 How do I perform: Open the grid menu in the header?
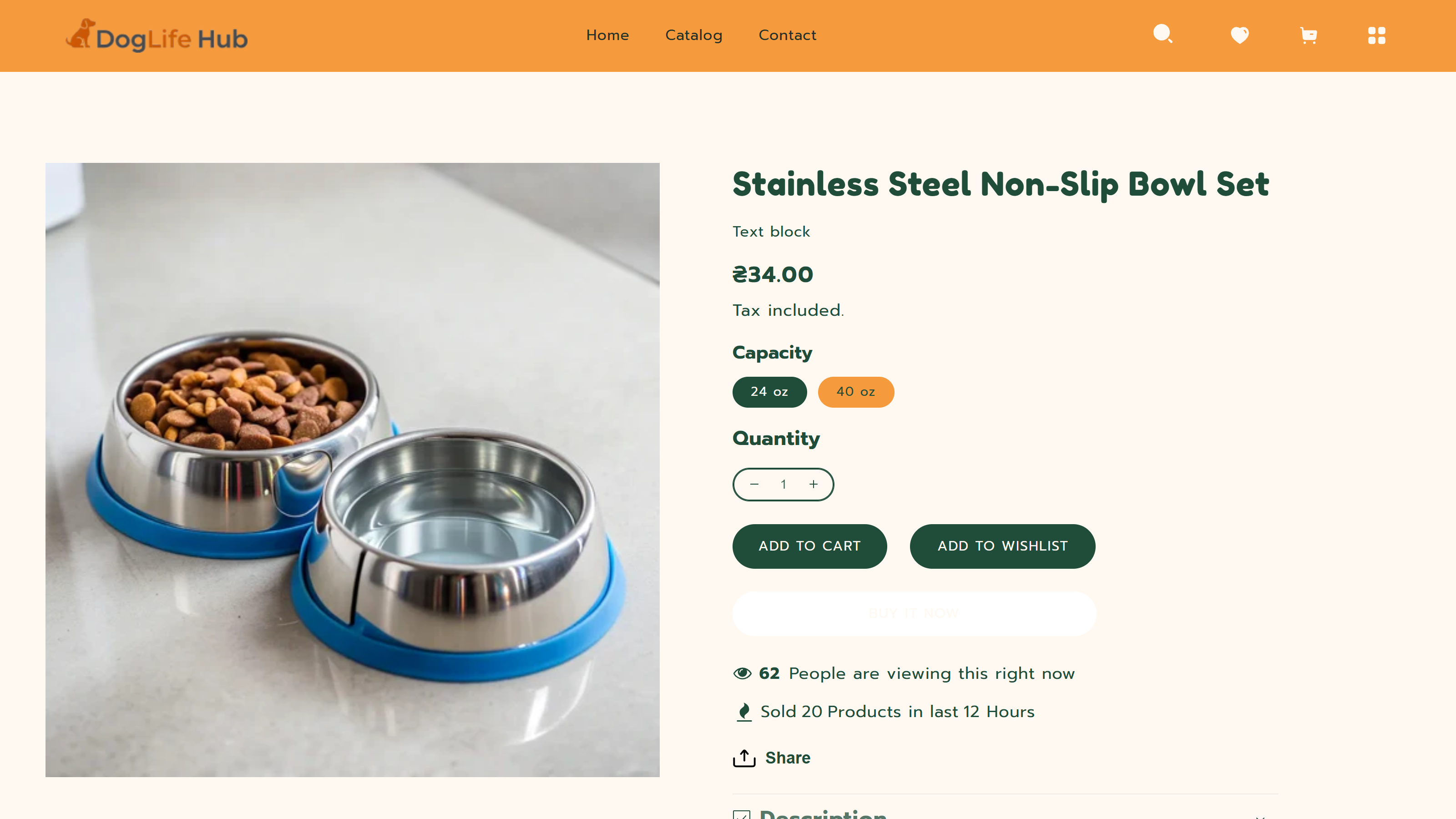click(x=1377, y=35)
